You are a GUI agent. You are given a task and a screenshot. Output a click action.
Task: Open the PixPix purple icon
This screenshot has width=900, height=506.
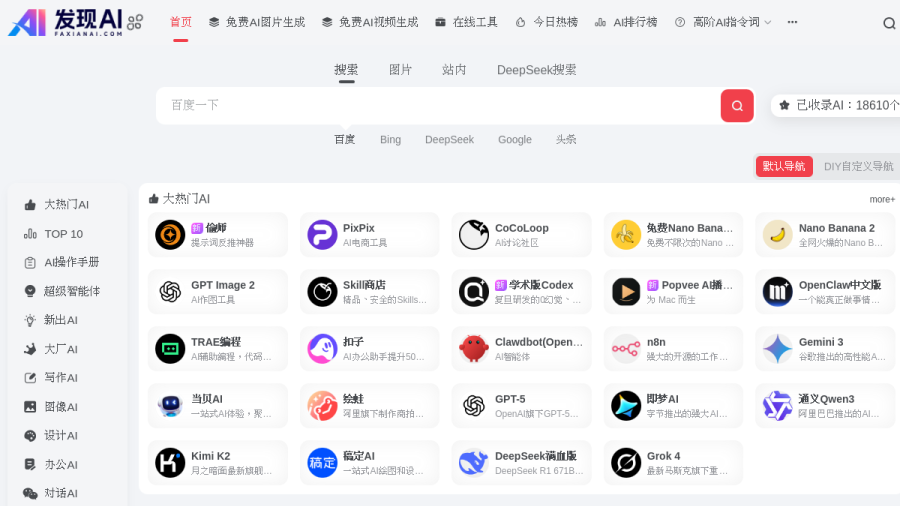coord(322,234)
